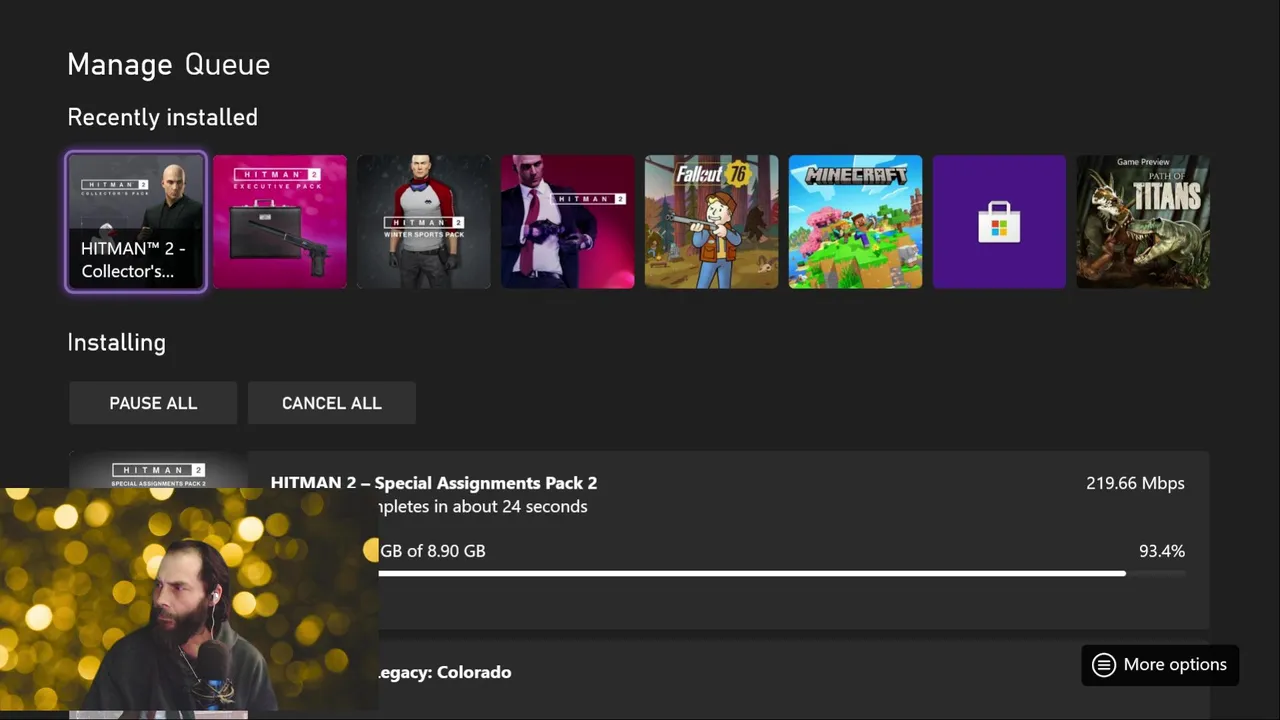Select HITMAN 2 Executive Pack tile

(280, 222)
